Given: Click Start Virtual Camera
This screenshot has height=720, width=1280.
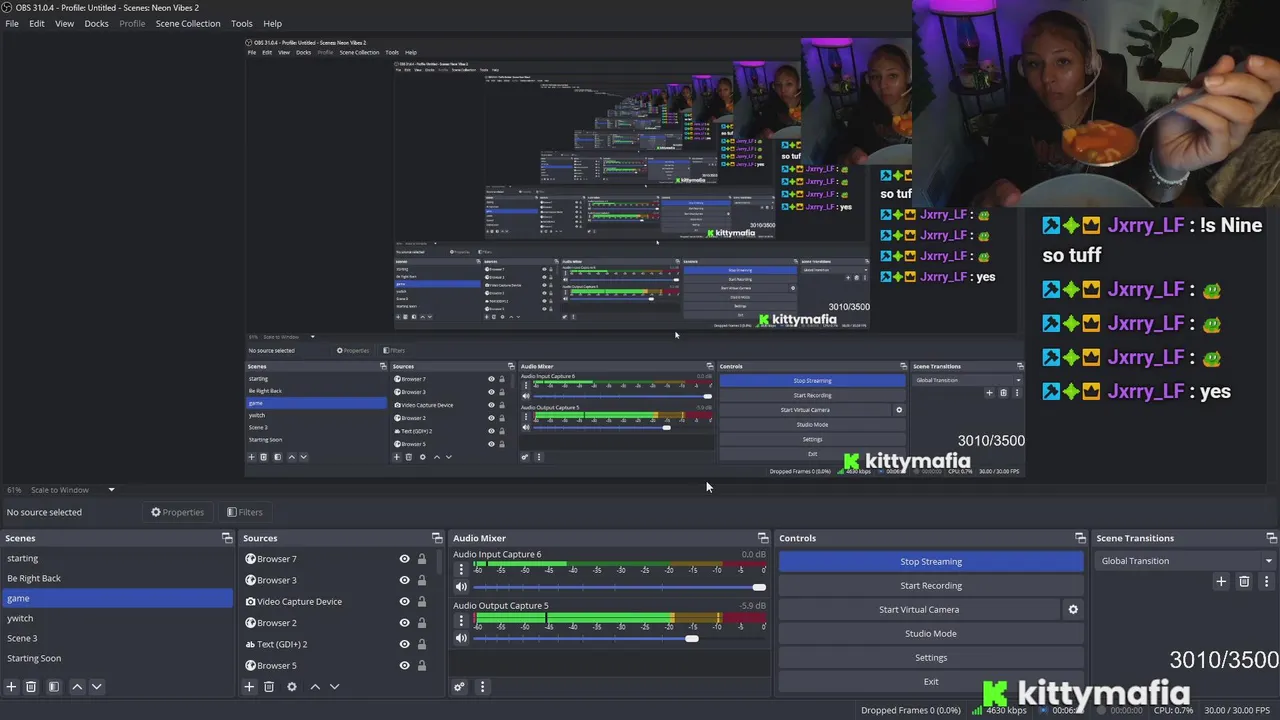Looking at the screenshot, I should [x=919, y=610].
